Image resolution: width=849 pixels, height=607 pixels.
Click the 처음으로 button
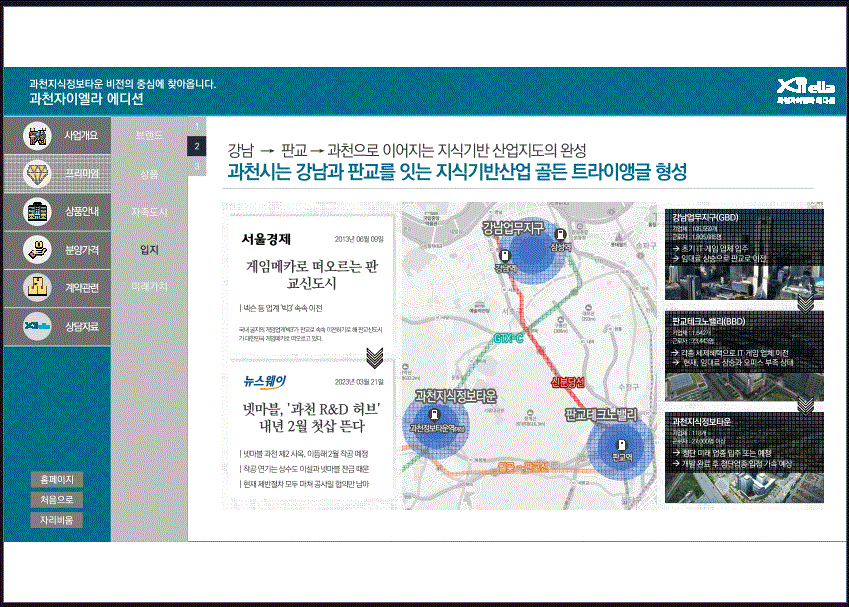point(57,499)
